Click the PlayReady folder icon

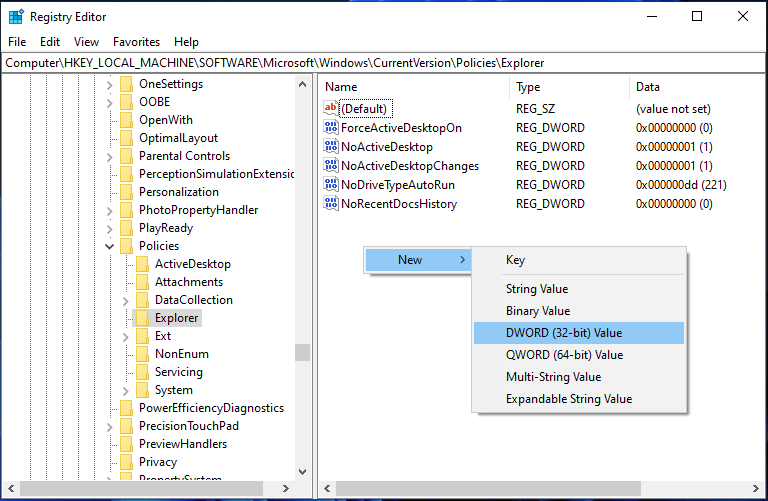126,228
